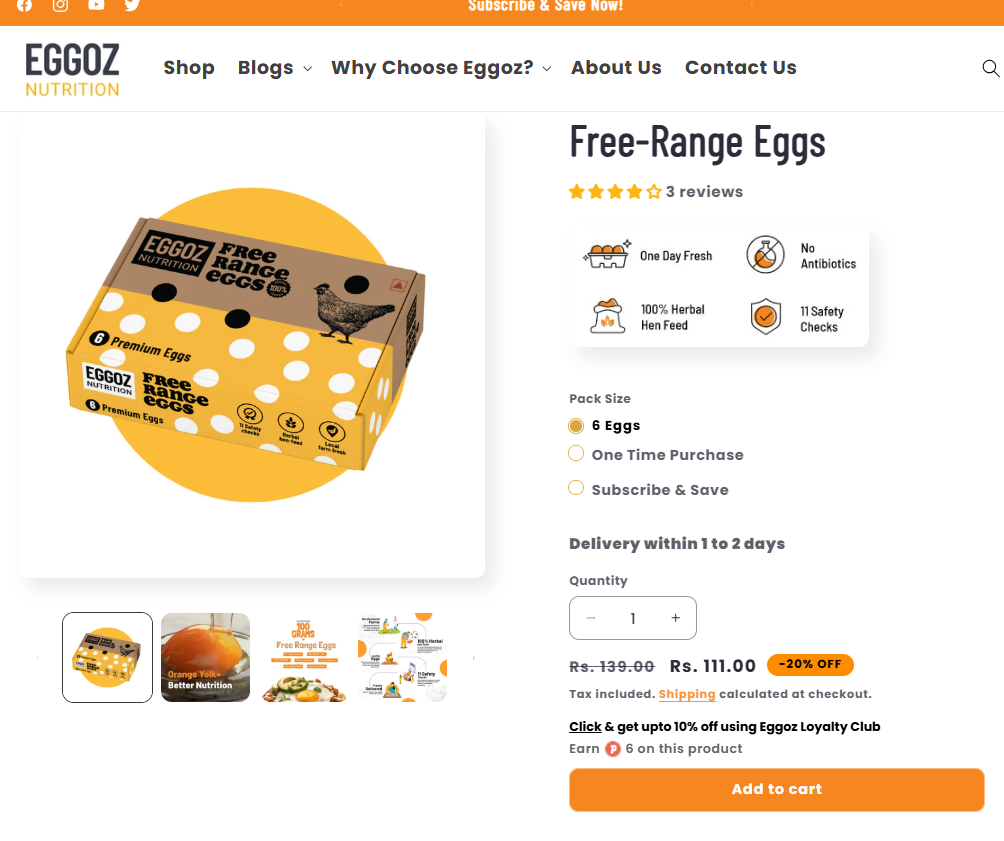Open the Twitter social icon
The width and height of the screenshot is (1004, 841).
coord(132,5)
